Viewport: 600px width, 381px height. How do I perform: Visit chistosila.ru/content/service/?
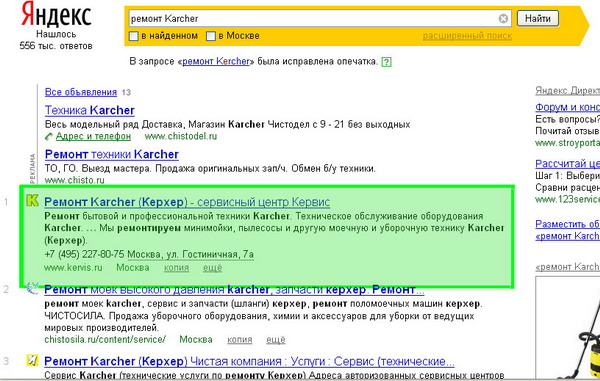click(105, 339)
